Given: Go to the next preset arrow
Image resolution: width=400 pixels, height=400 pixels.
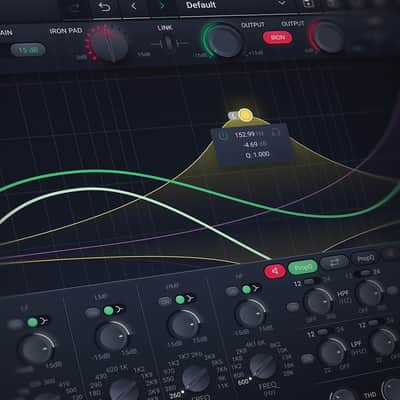Looking at the screenshot, I should [162, 6].
